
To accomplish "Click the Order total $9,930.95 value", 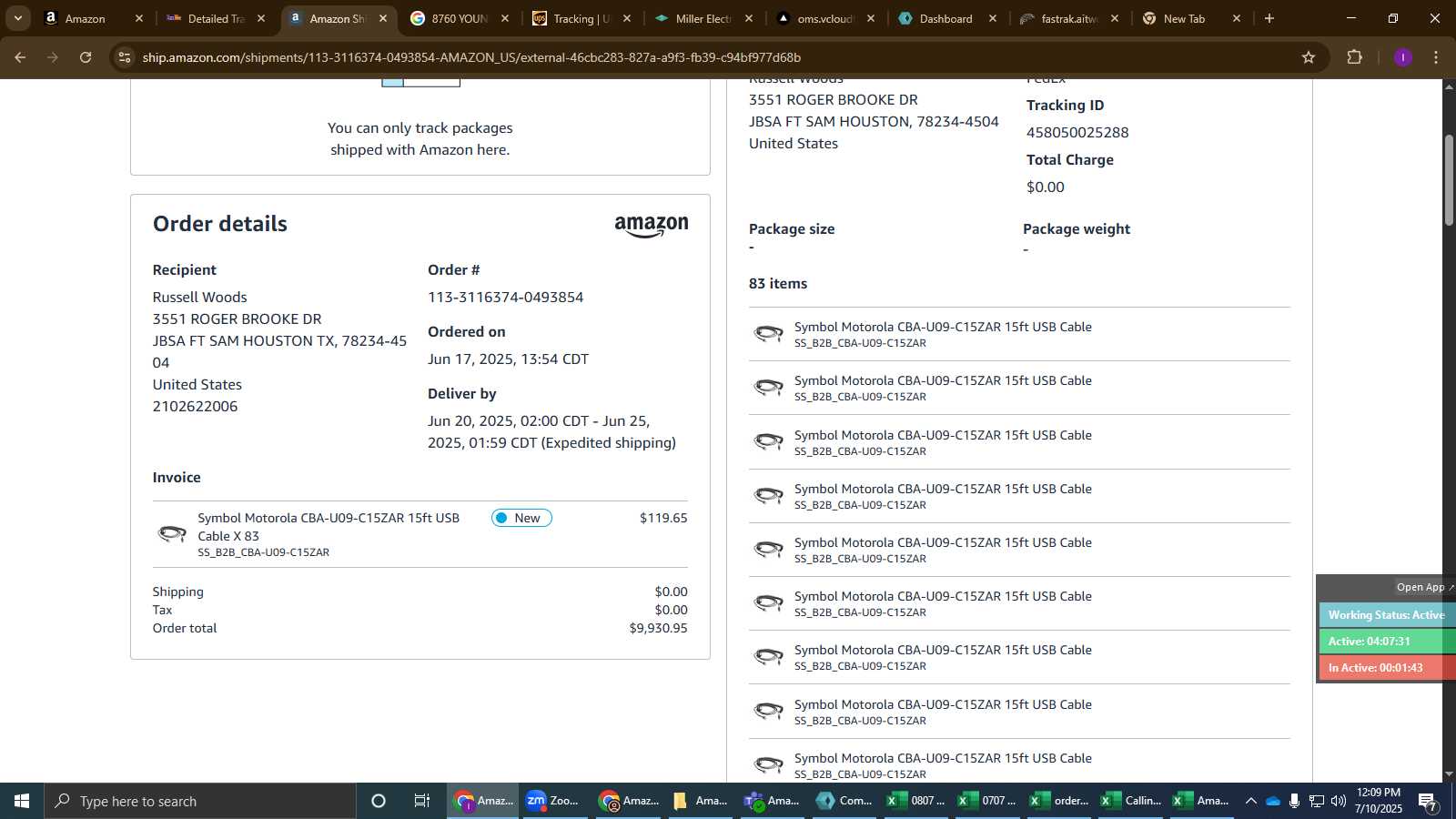I will (x=658, y=628).
